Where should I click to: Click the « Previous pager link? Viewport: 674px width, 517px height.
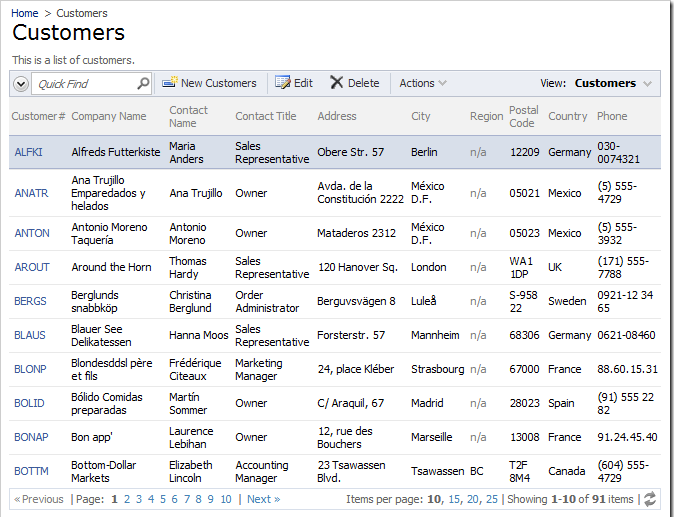coord(39,499)
